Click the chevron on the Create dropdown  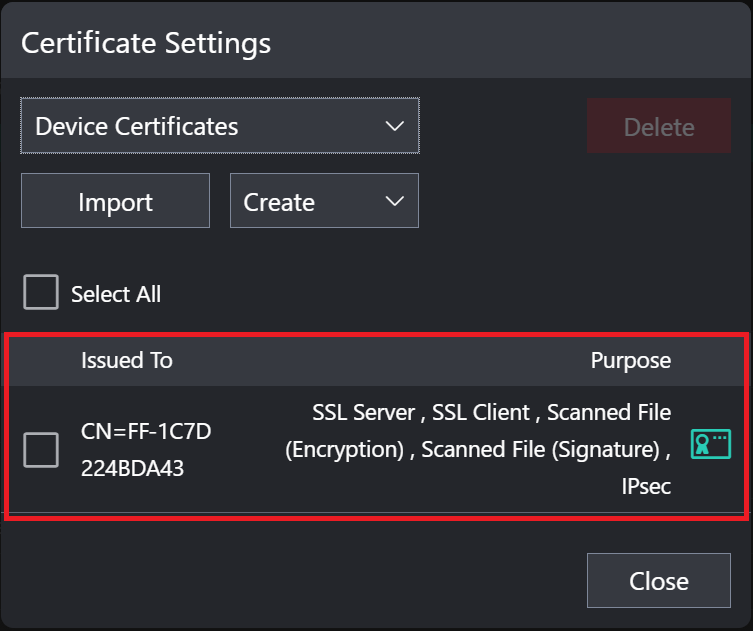[x=394, y=202]
